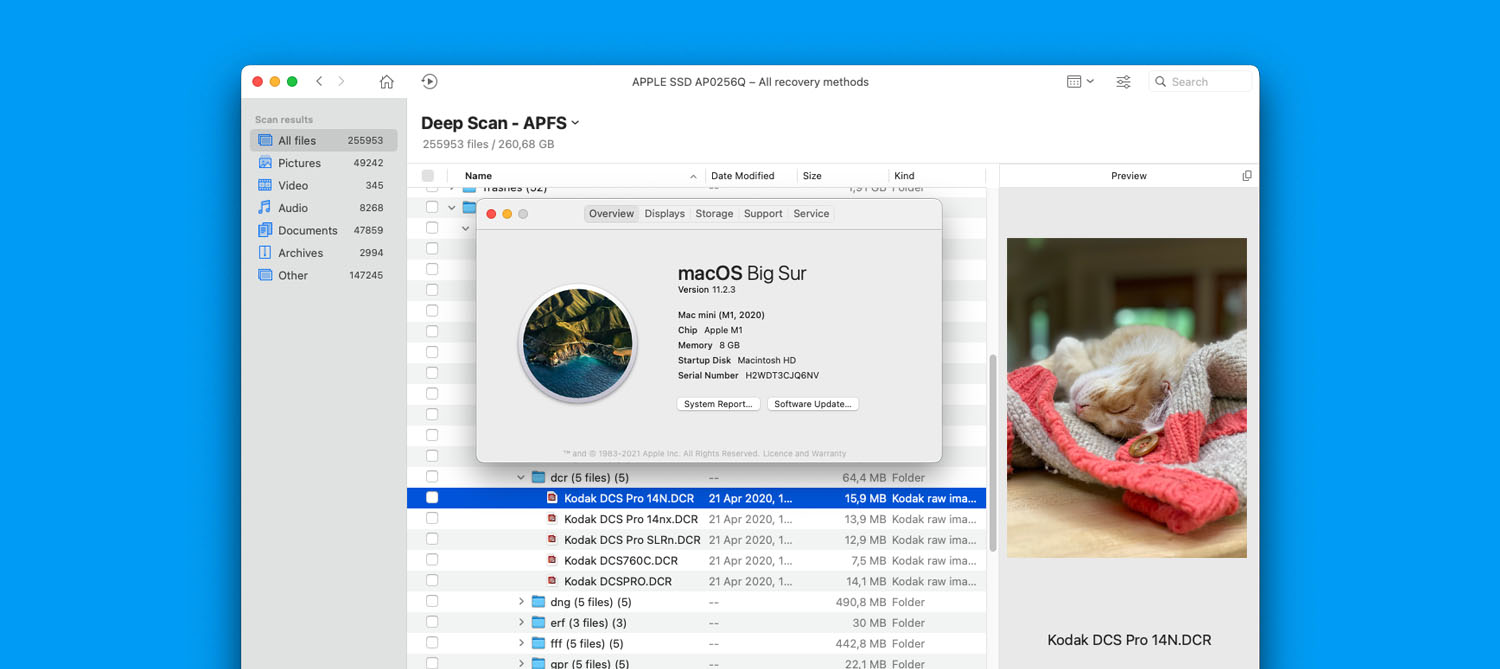Select the Other category icon
Viewport: 1500px width, 669px height.
(x=265, y=275)
